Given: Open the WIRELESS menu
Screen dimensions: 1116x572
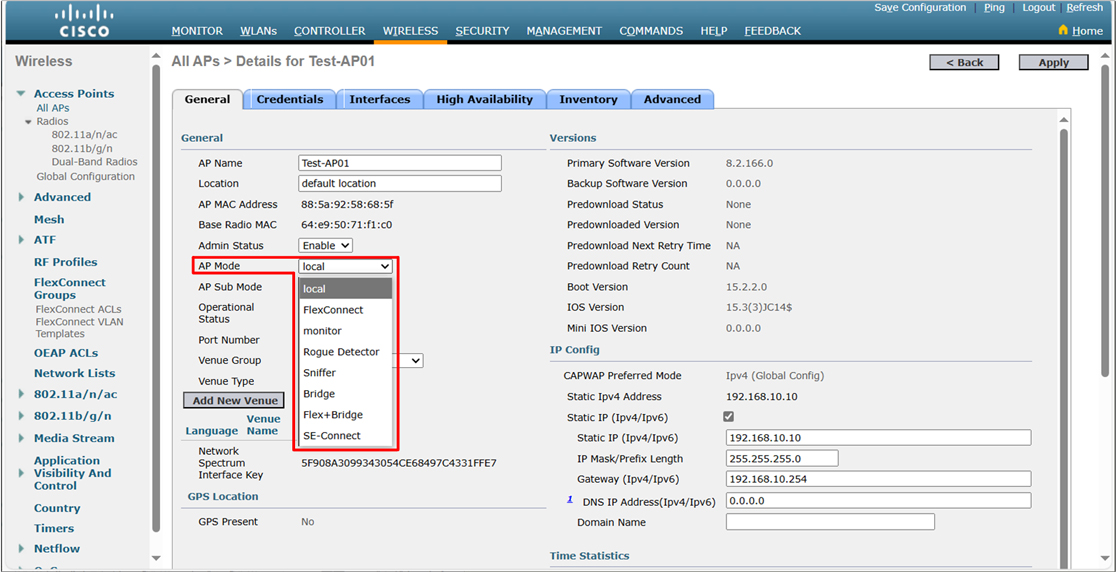Looking at the screenshot, I should 411,31.
